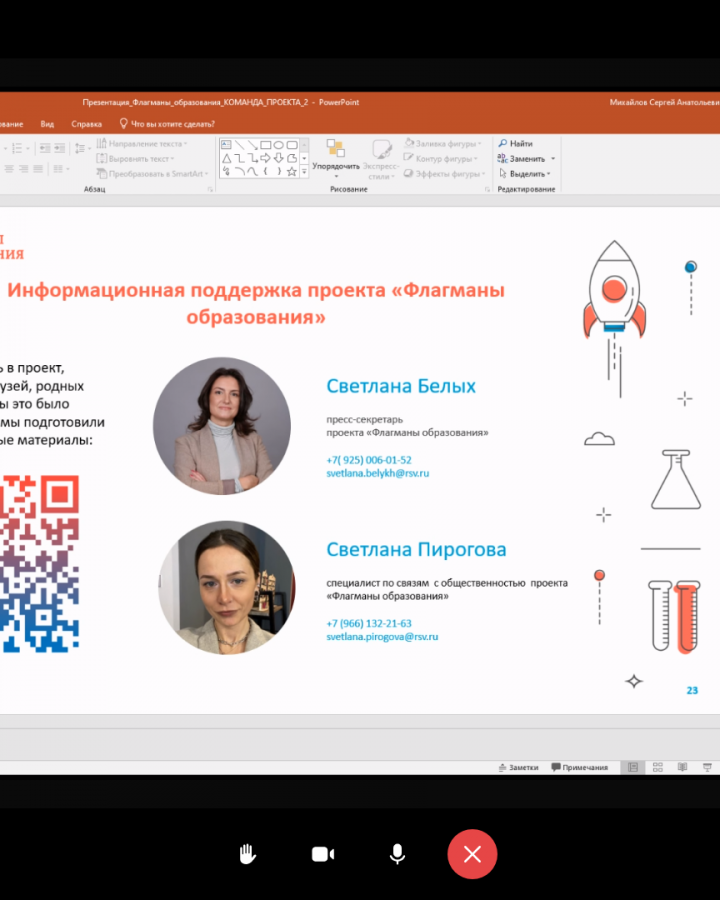This screenshot has height=900, width=720.
Task: Open the Примечания comments pane
Action: (x=579, y=767)
